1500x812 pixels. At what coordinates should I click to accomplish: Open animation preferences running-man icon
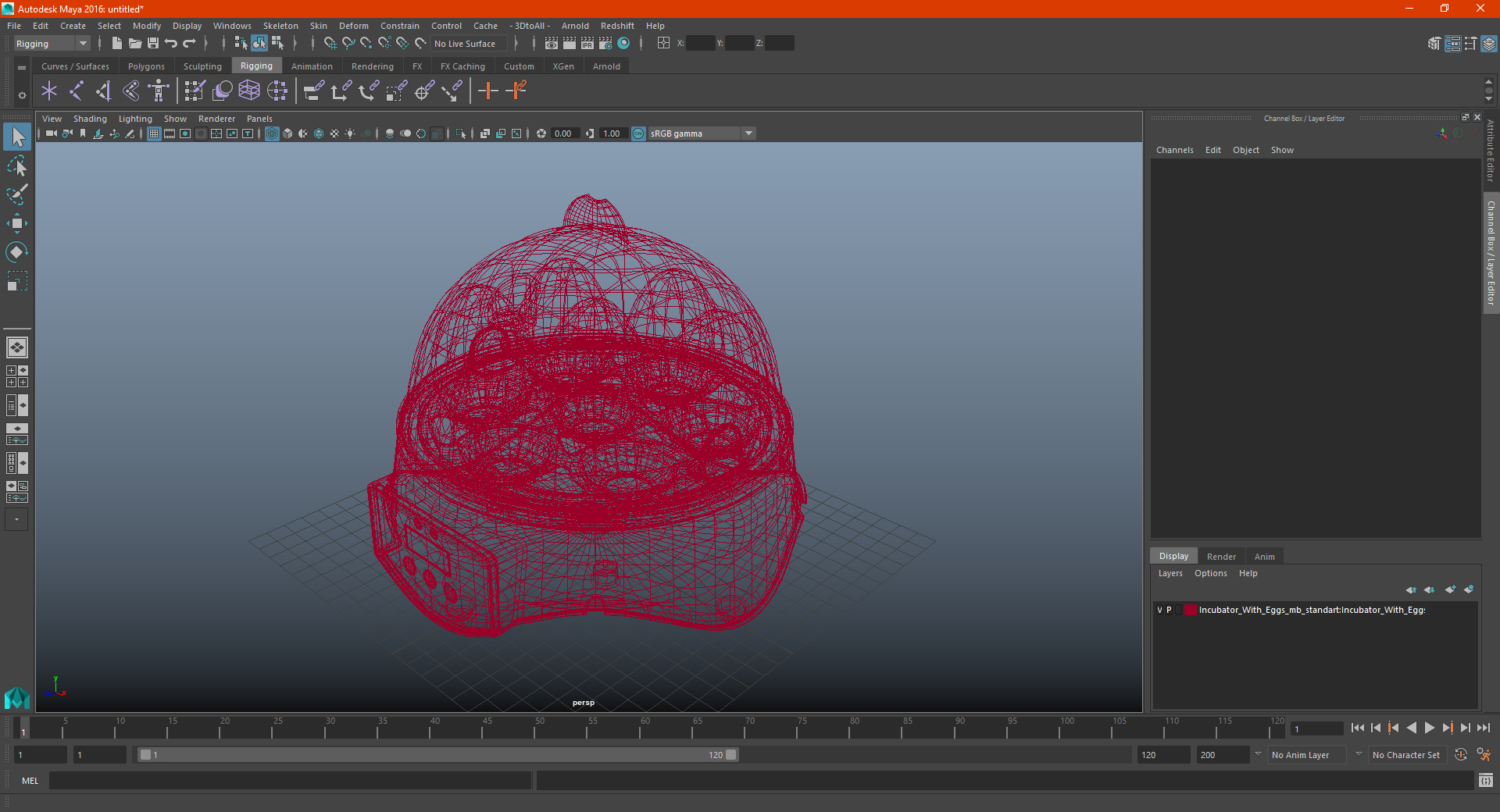tap(1484, 755)
